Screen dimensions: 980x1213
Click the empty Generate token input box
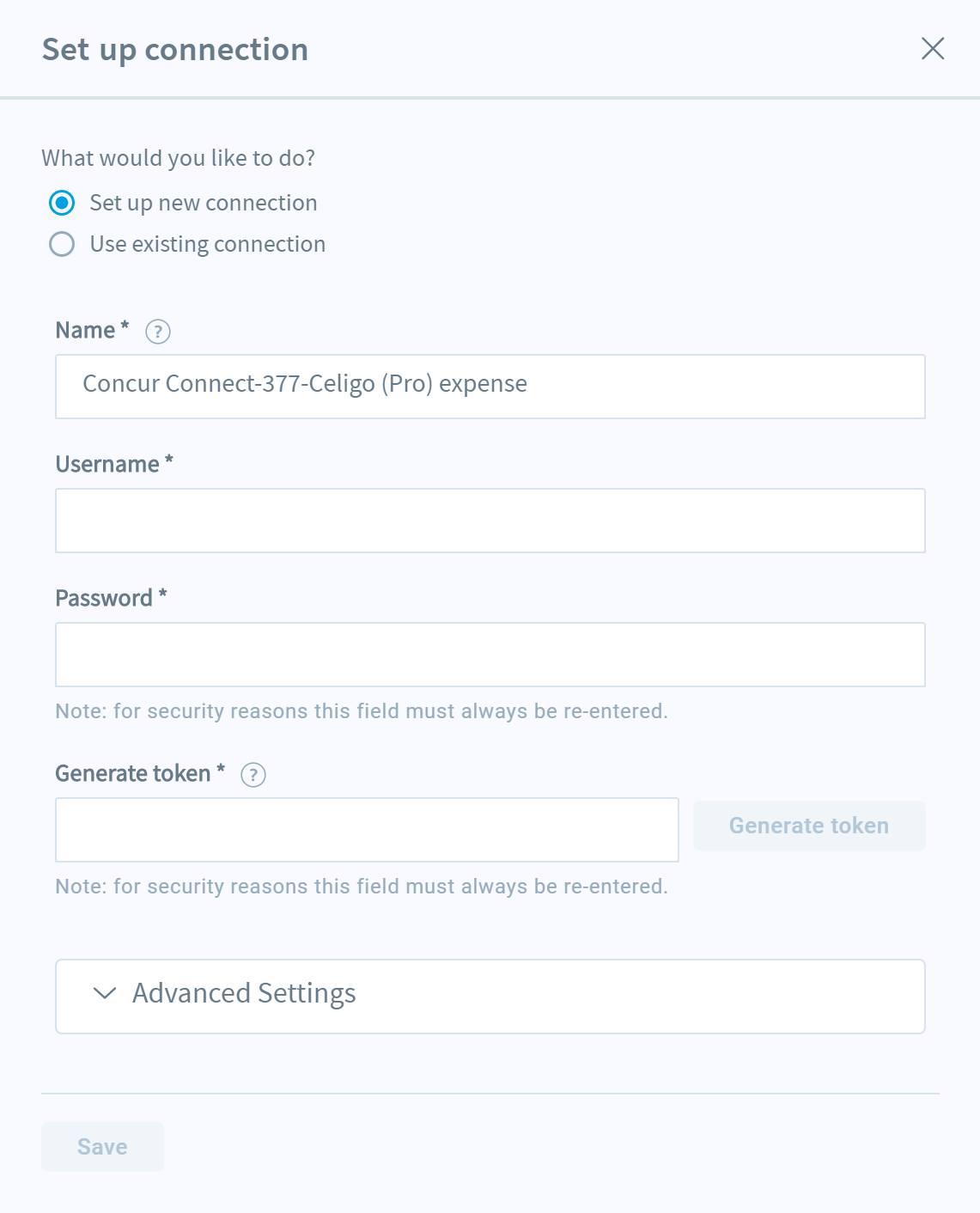(367, 830)
